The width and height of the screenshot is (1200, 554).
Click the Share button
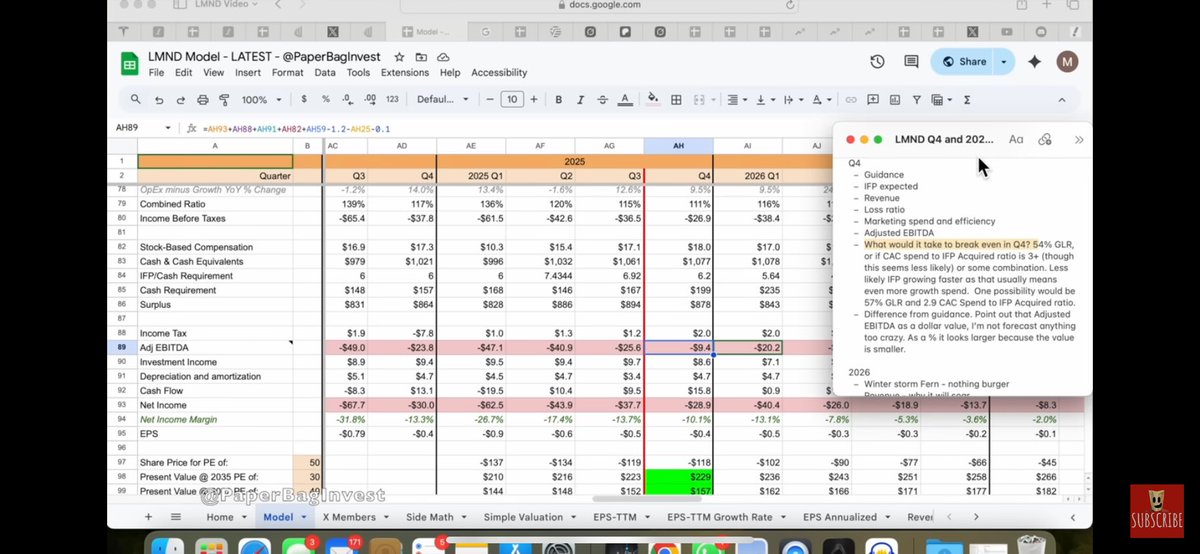(963, 62)
